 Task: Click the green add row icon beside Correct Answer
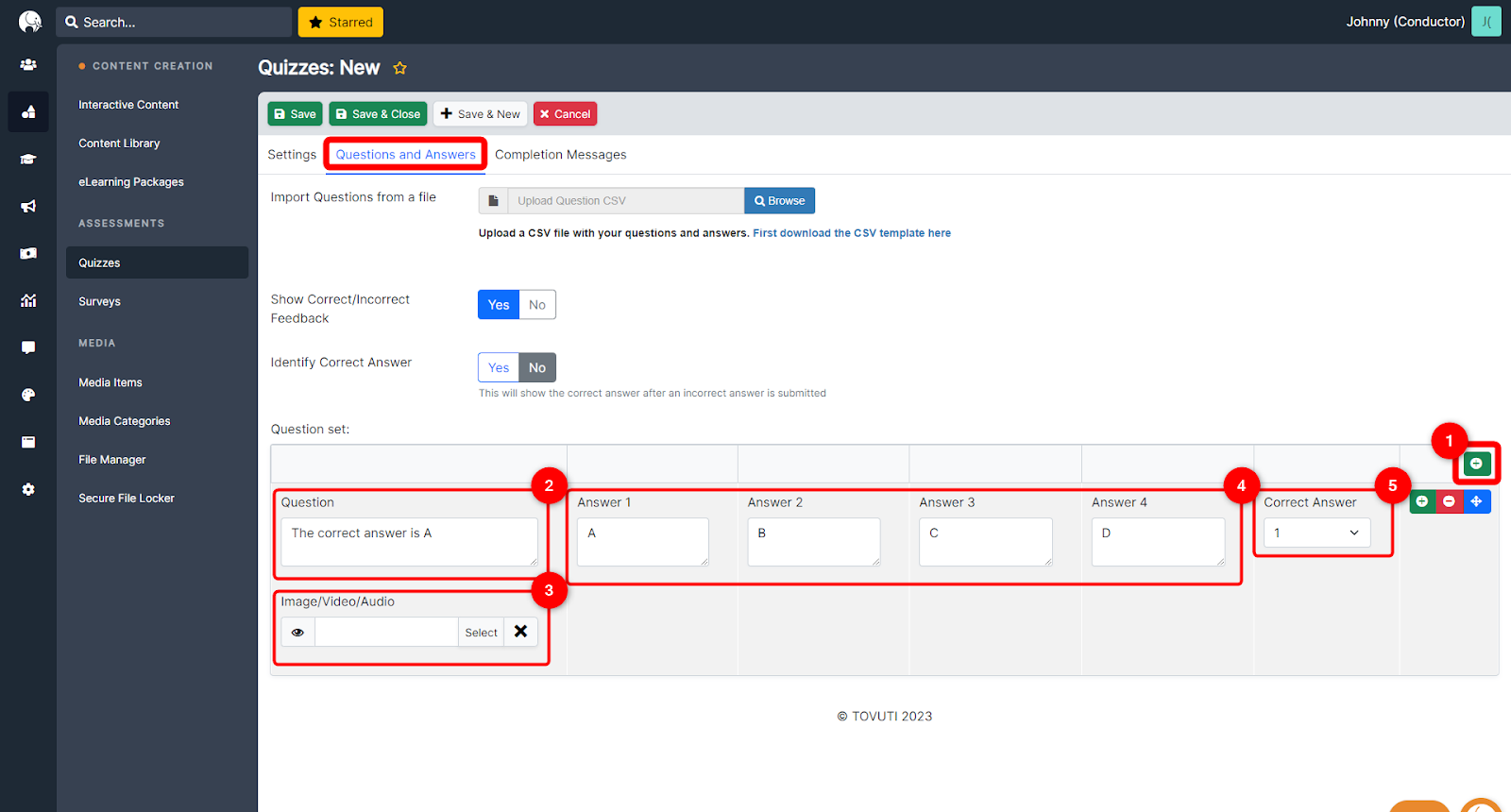coord(1422,501)
